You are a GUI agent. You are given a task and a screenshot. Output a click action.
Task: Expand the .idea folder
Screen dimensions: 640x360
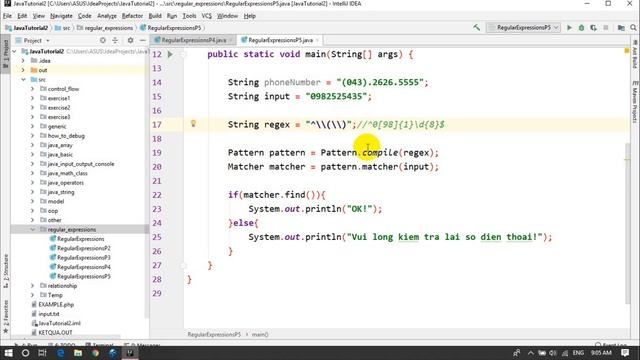(x=23, y=61)
